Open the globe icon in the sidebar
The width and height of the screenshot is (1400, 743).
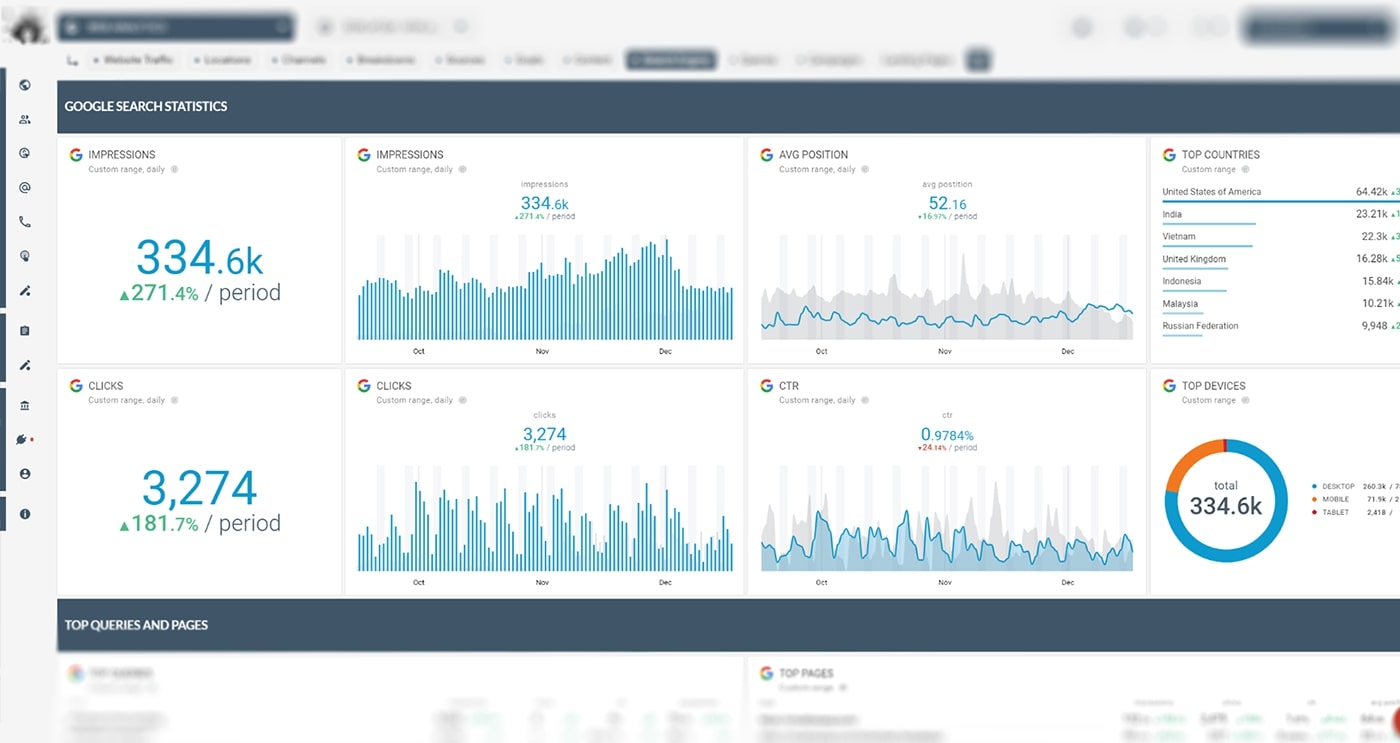point(25,85)
